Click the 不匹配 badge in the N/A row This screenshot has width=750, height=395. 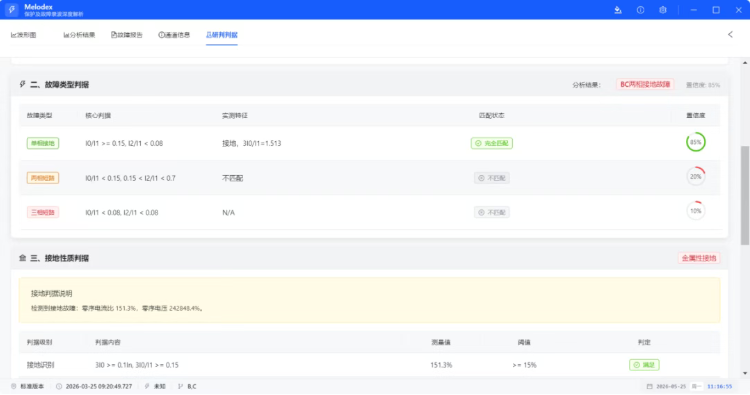pos(492,212)
